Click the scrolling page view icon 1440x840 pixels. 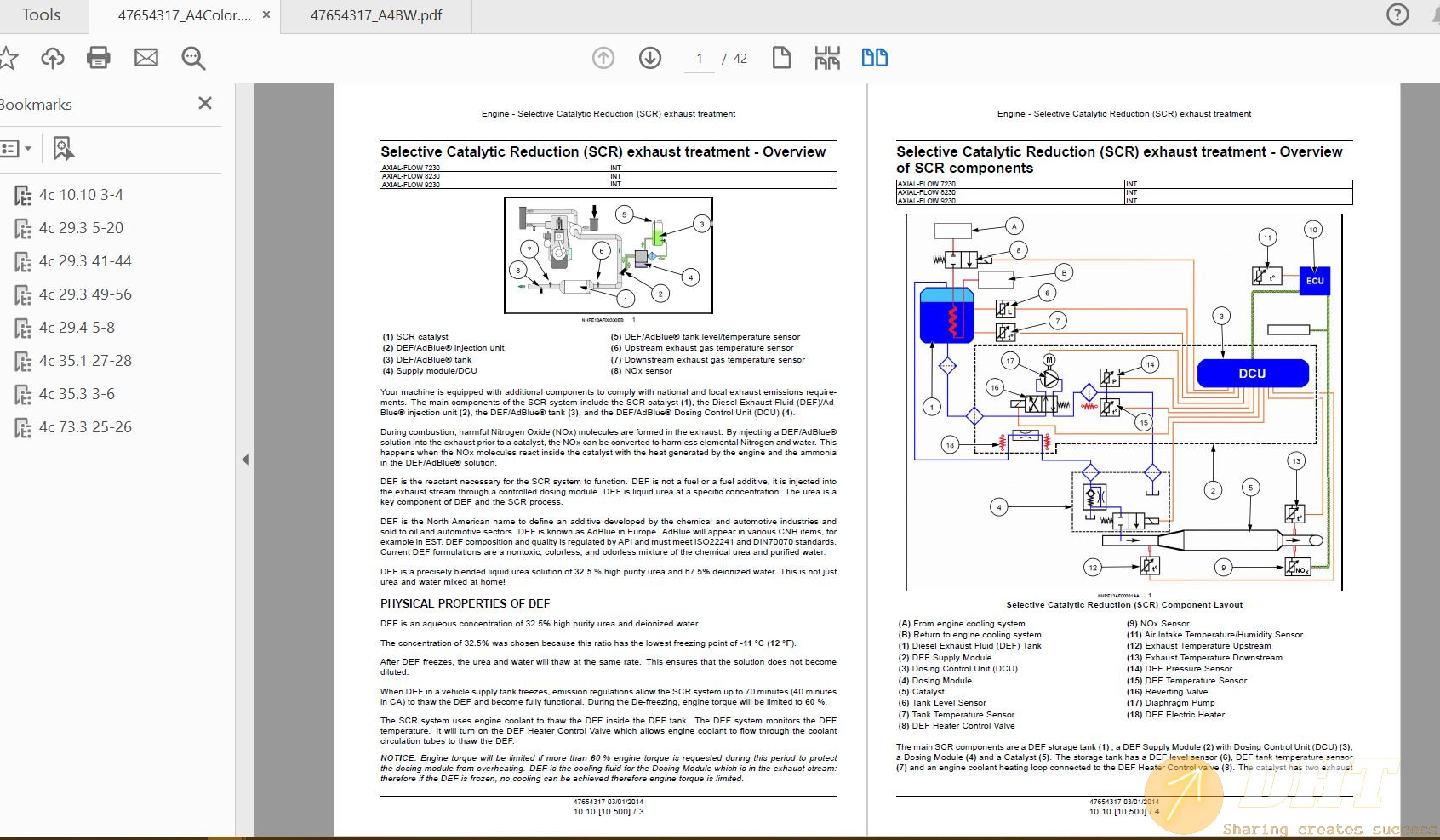tap(827, 58)
